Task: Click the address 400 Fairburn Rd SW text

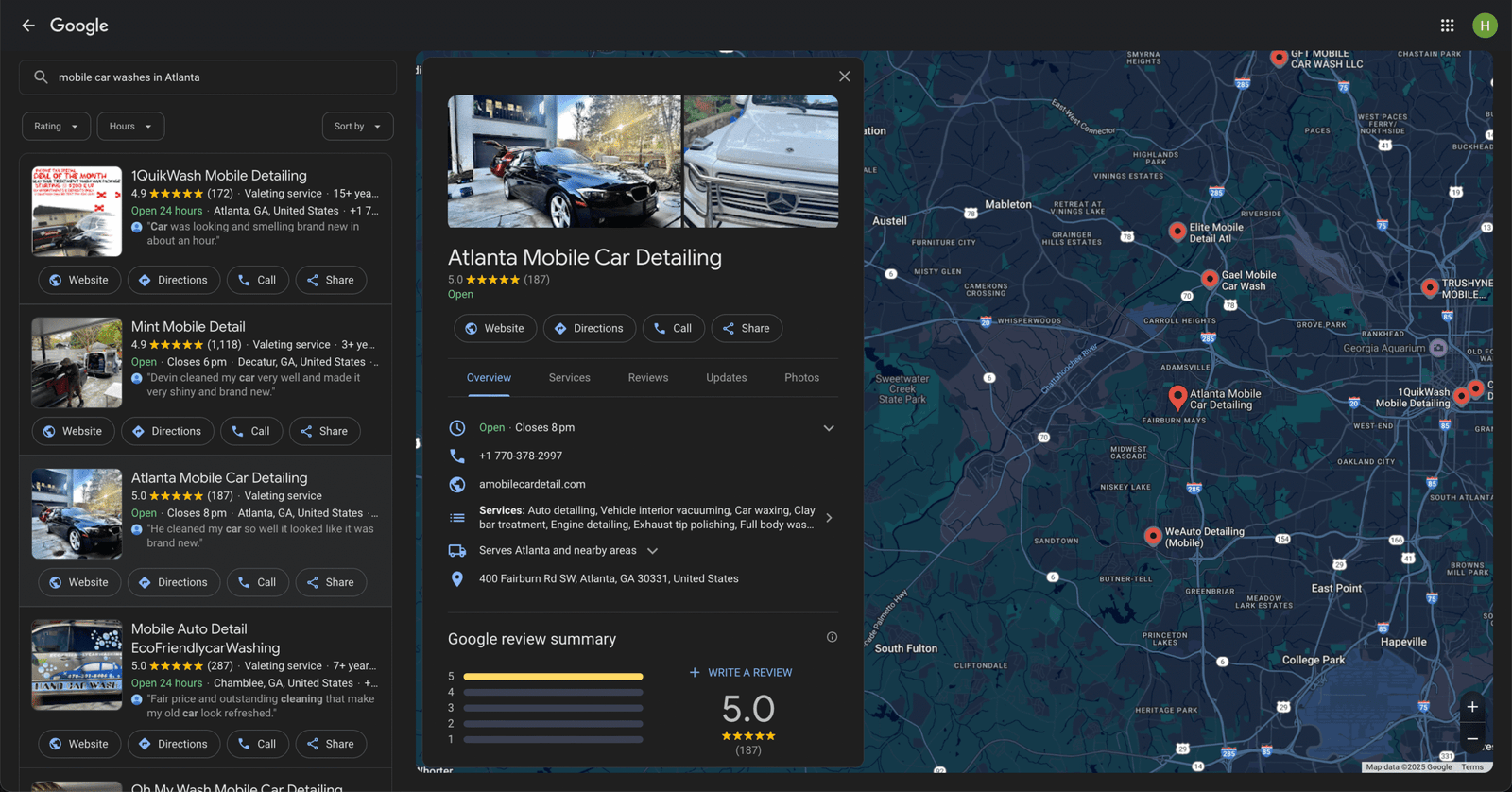Action: [609, 578]
